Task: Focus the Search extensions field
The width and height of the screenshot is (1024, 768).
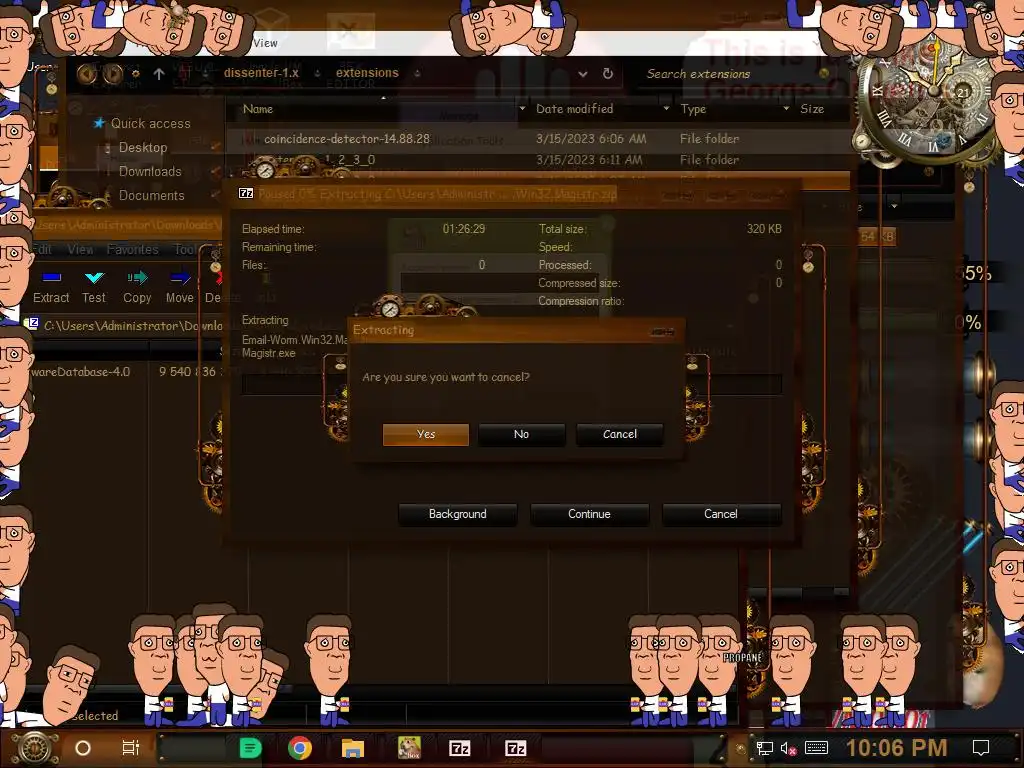Action: 731,74
